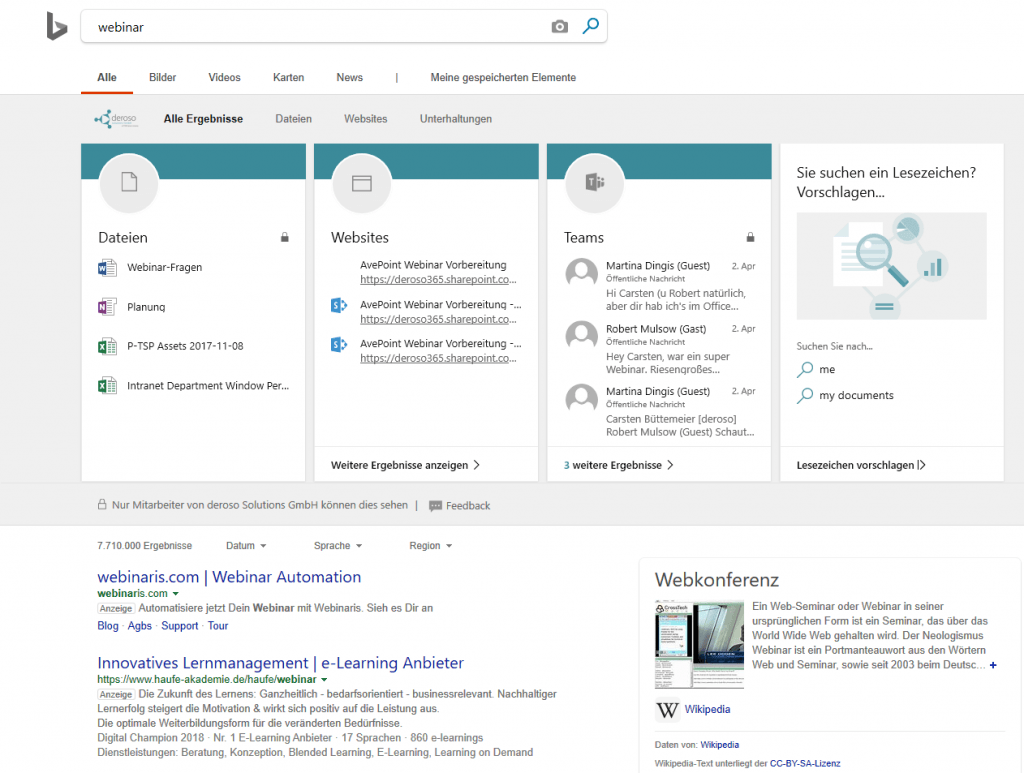Open the CC-BY-SA-Lizenz link
Image resolution: width=1024 pixels, height=773 pixels.
805,763
